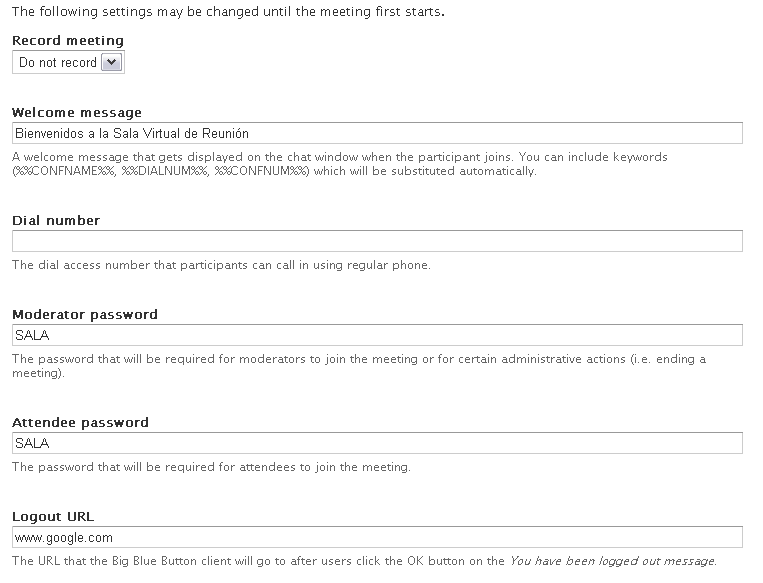Click the %%CONFNAME%% keyword in help text
The image size is (763, 583).
pos(64,171)
